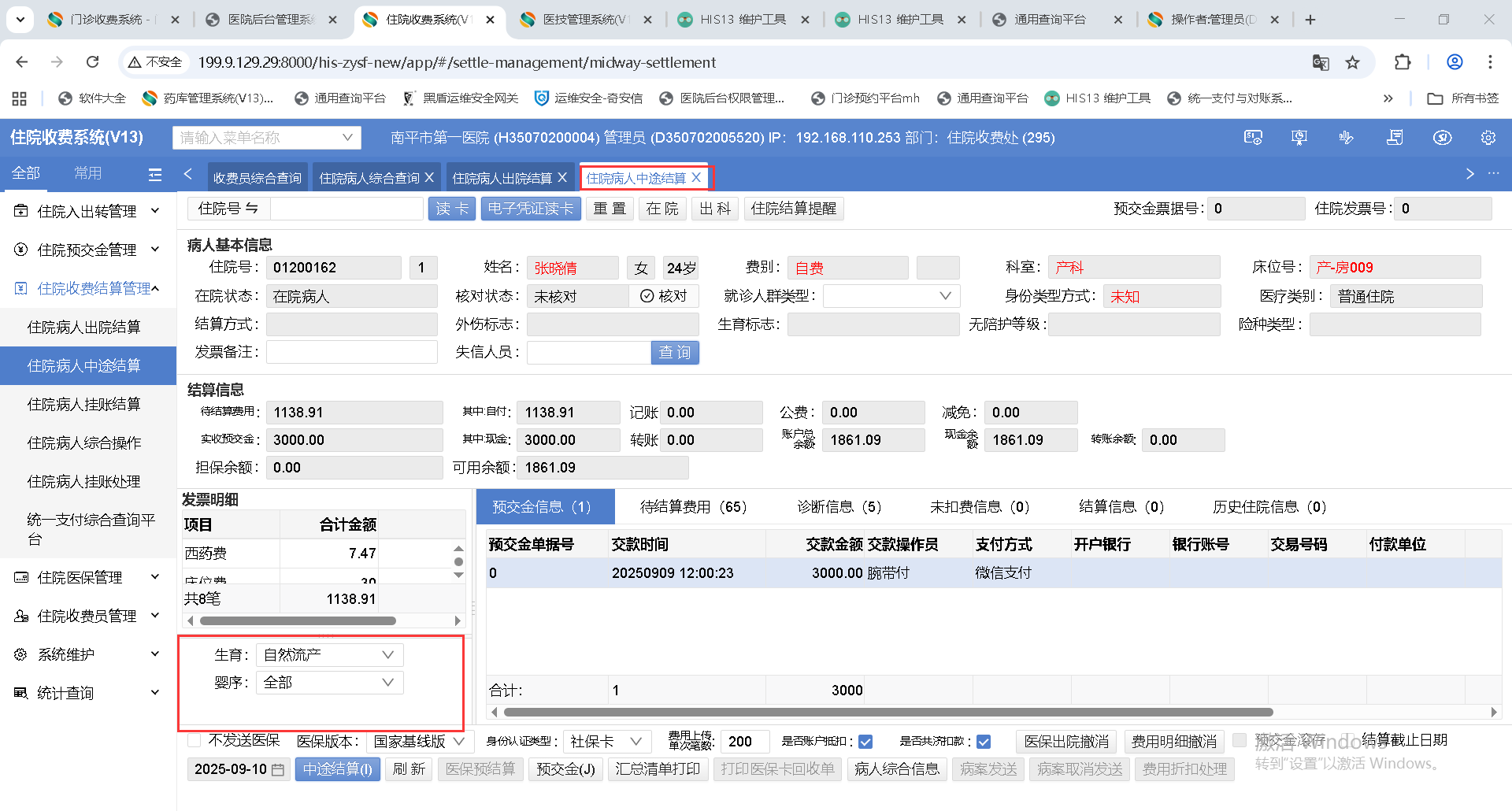Expand 住院入出转管理 in the sidebar

click(x=88, y=211)
